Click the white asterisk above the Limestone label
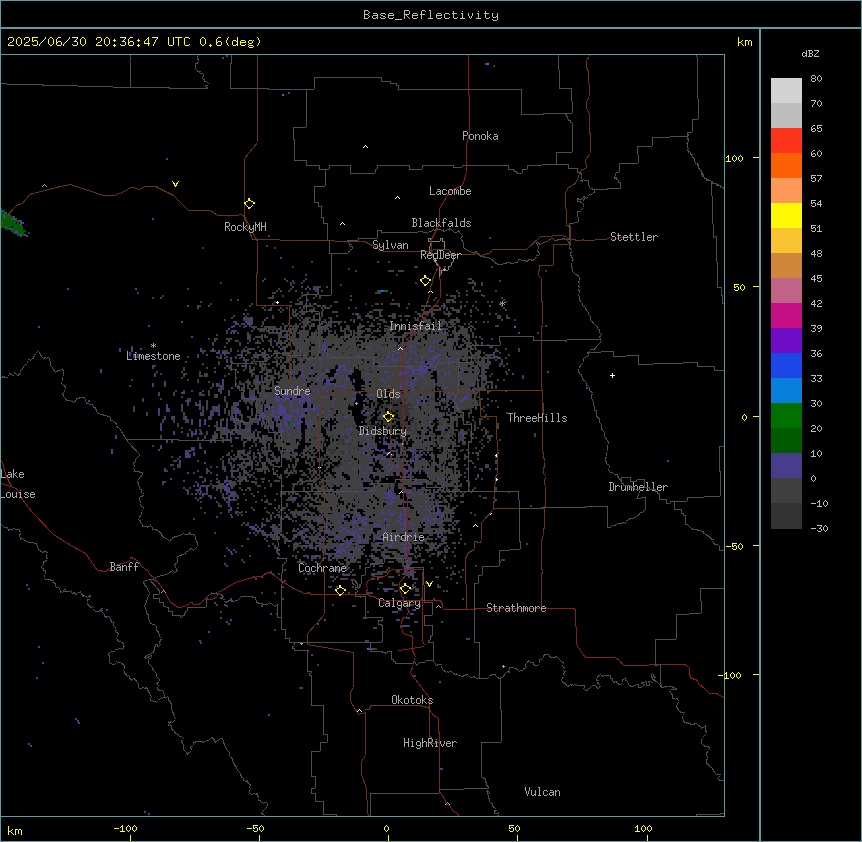 tap(153, 346)
